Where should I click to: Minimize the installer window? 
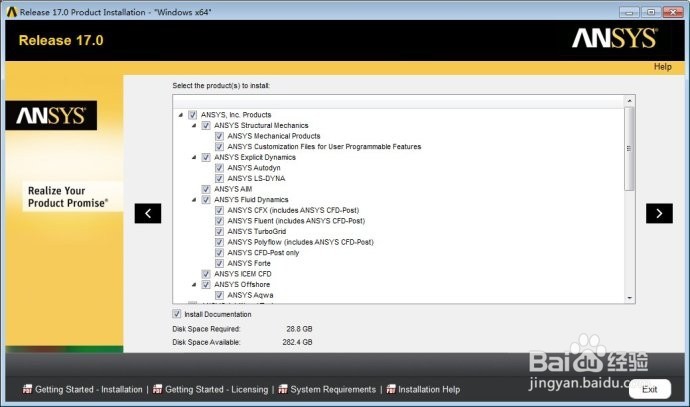[x=629, y=12]
